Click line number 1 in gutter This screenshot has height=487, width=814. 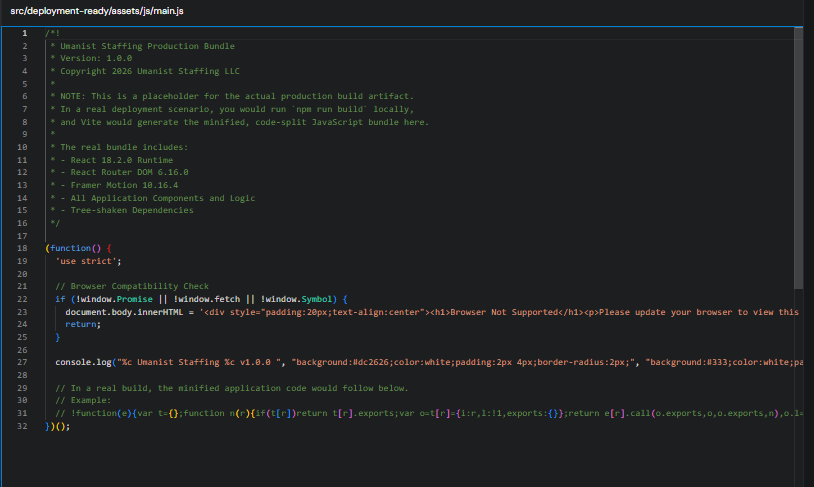[x=24, y=33]
